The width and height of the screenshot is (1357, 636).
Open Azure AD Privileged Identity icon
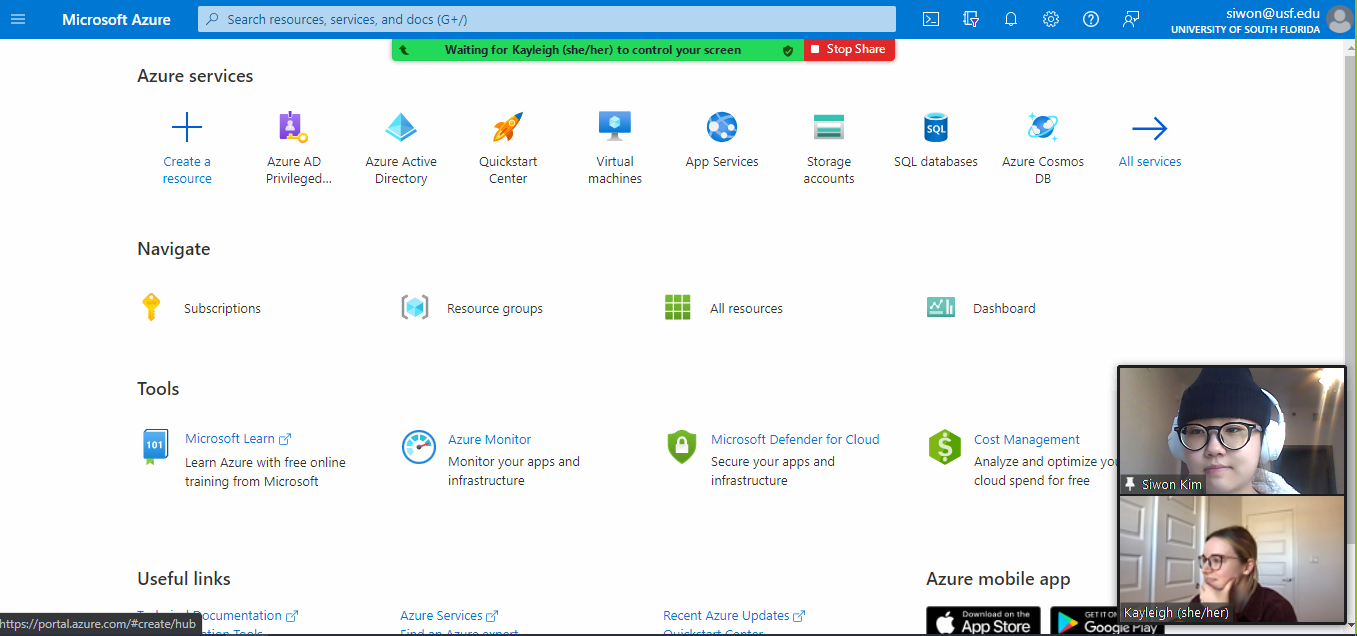click(x=293, y=127)
